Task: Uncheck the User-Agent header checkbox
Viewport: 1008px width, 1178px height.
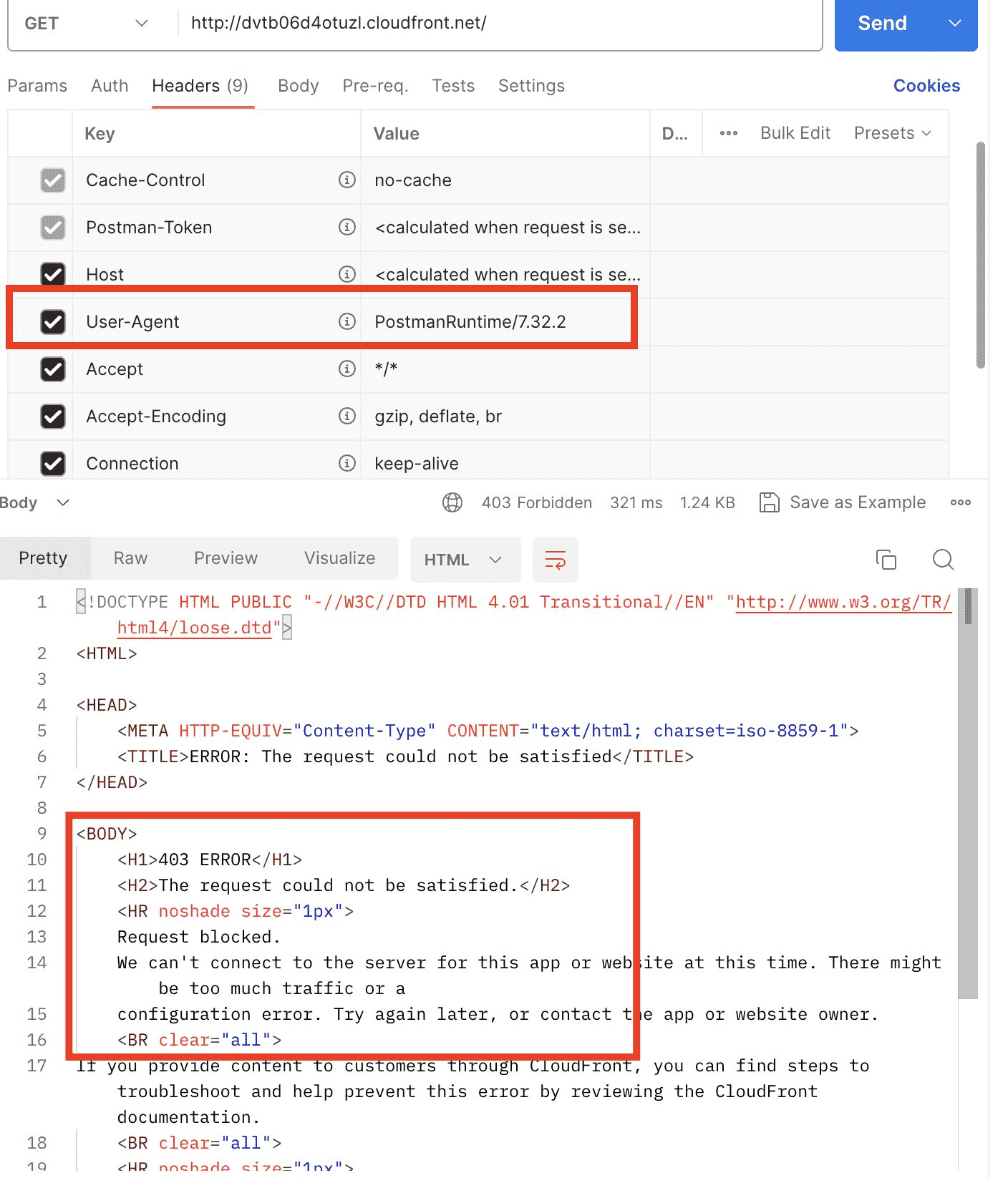Action: [x=53, y=322]
